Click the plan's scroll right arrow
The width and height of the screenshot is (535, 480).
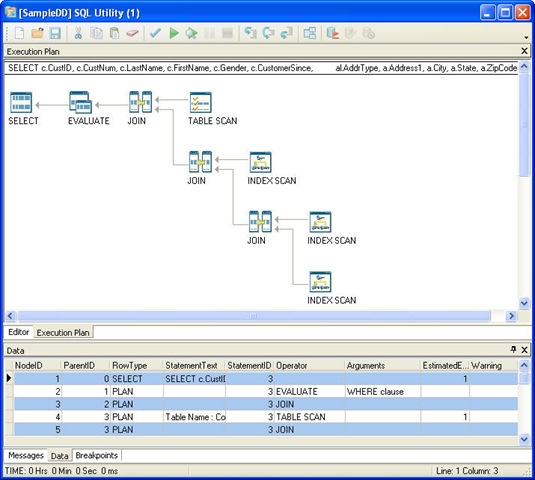511,316
